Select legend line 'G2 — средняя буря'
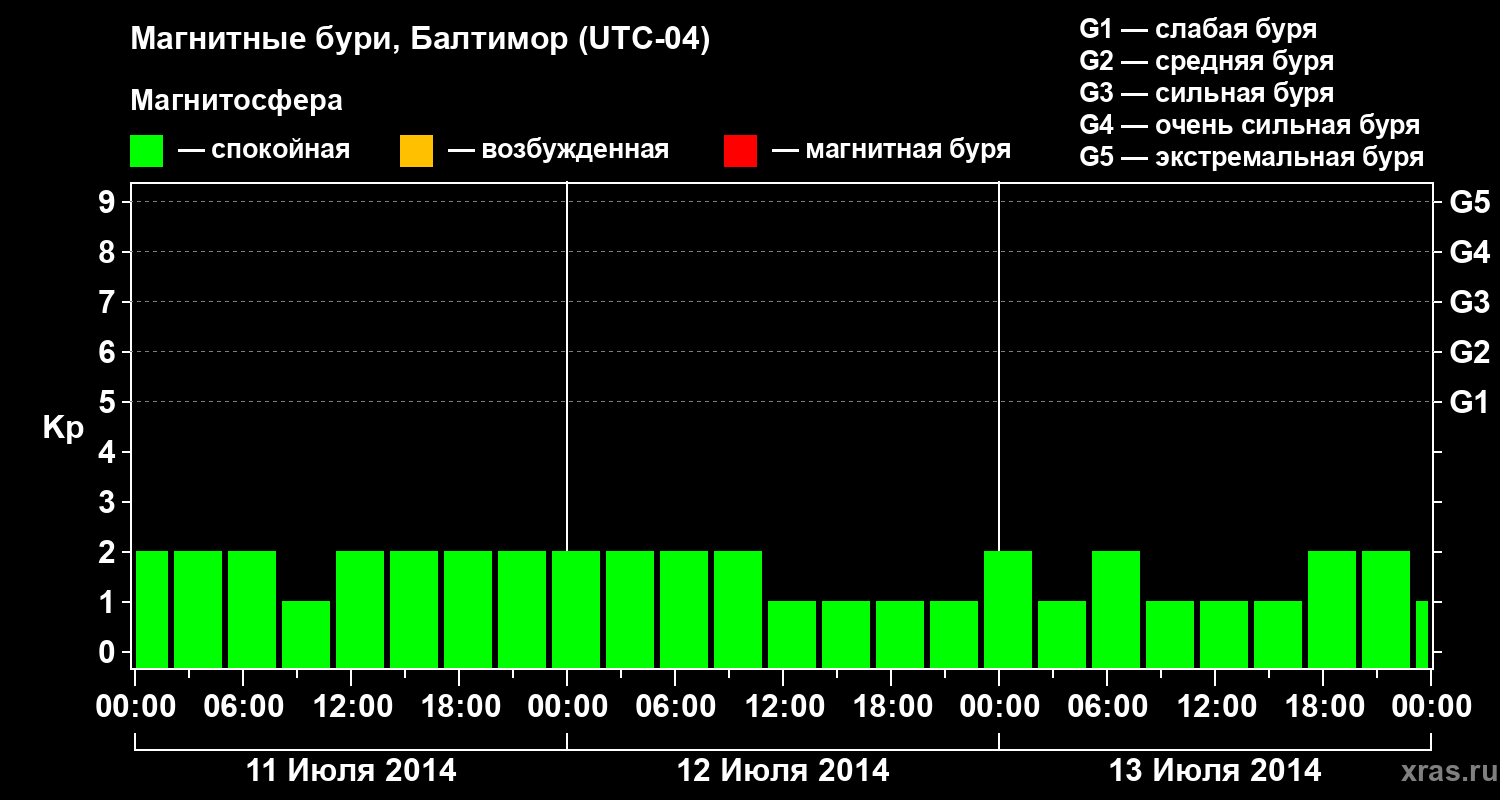The height and width of the screenshot is (800, 1500). [1207, 61]
